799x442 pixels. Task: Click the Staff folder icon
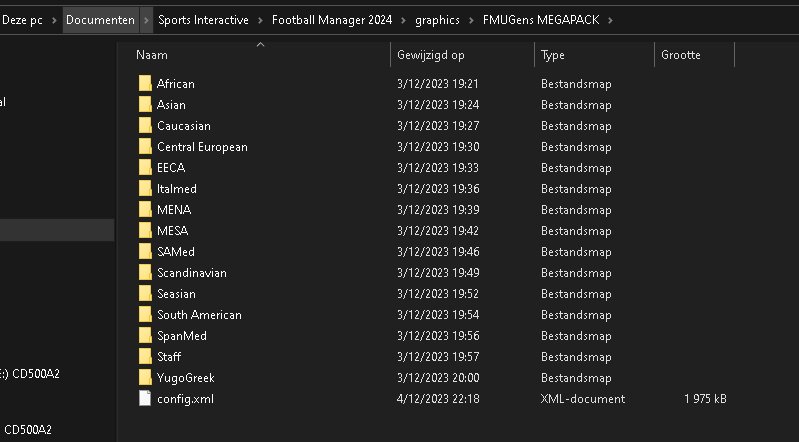tap(145, 357)
